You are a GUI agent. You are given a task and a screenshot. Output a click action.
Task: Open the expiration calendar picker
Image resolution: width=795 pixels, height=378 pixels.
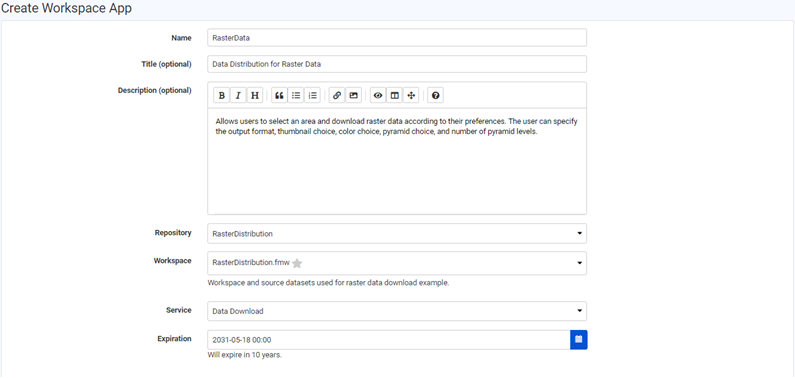tap(579, 339)
